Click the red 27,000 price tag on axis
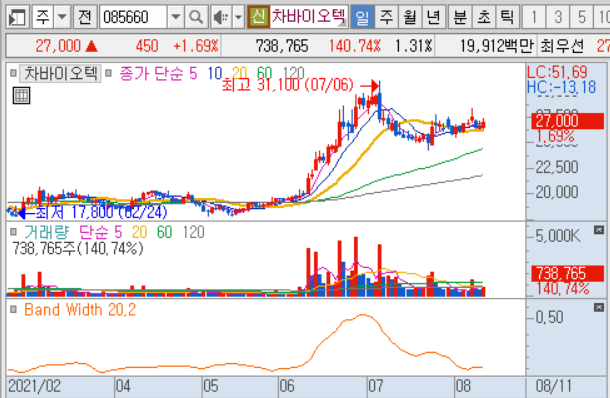Image resolution: width=610 pixels, height=398 pixels. [568, 121]
